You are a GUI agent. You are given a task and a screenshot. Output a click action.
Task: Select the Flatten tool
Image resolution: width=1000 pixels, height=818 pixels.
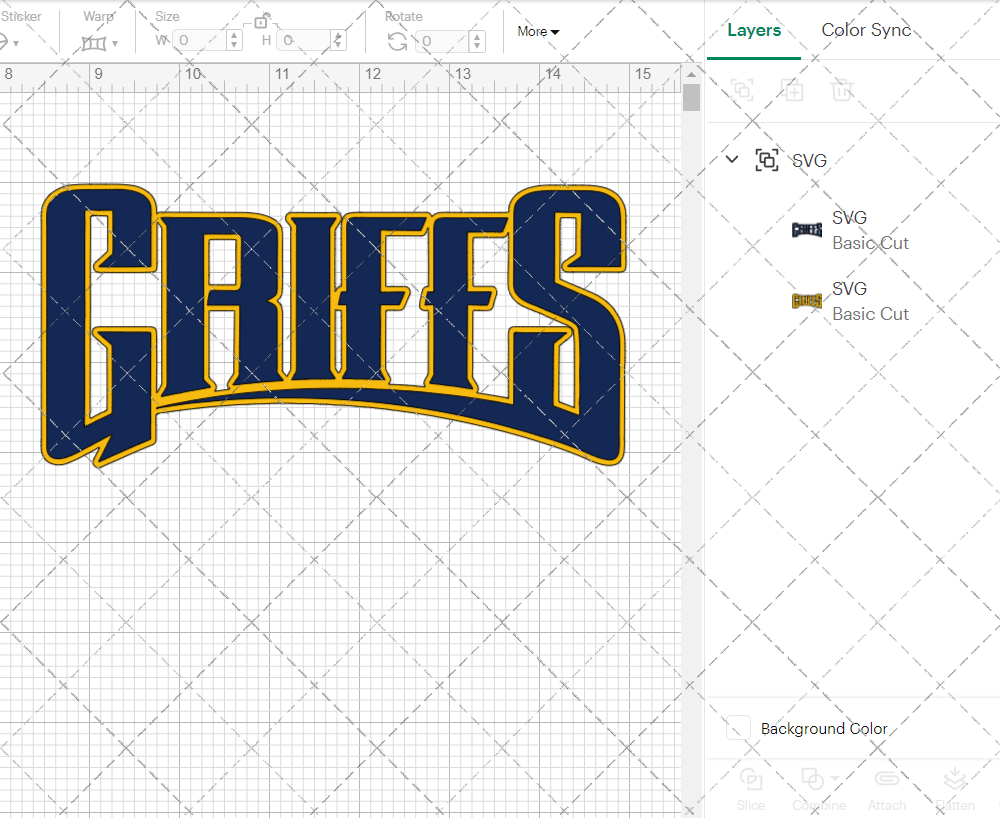point(955,788)
